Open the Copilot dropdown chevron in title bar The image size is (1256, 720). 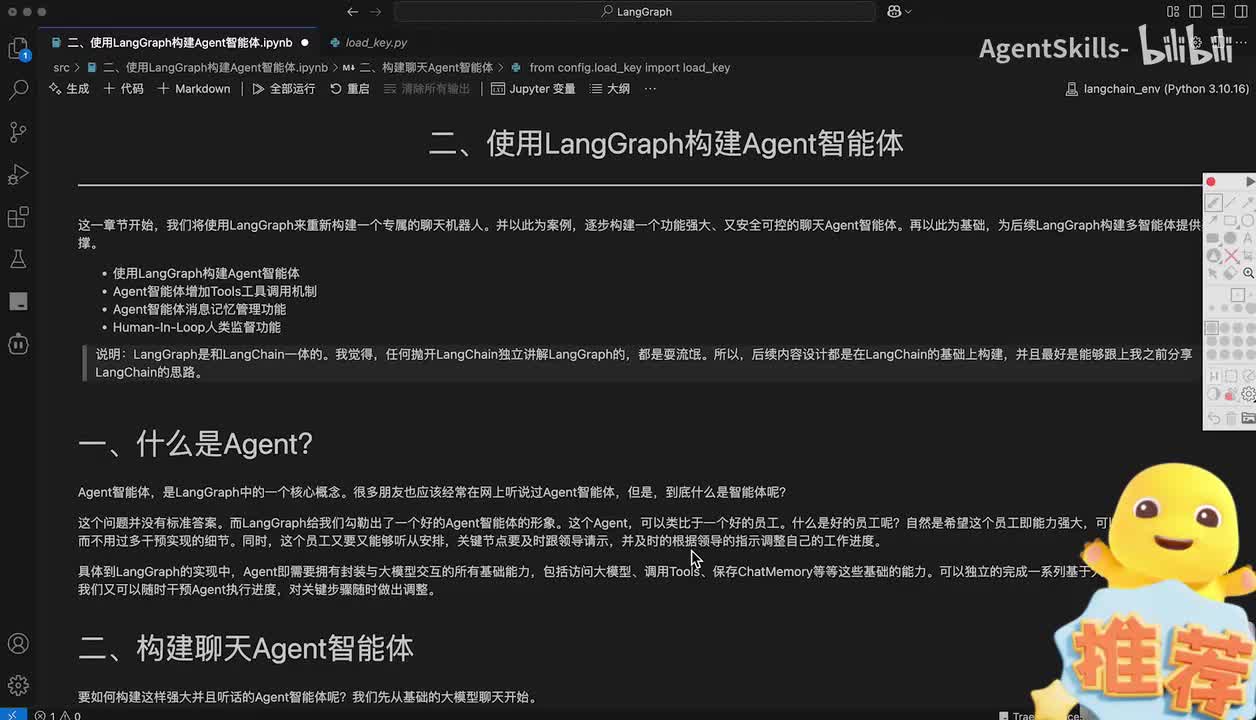coord(908,12)
